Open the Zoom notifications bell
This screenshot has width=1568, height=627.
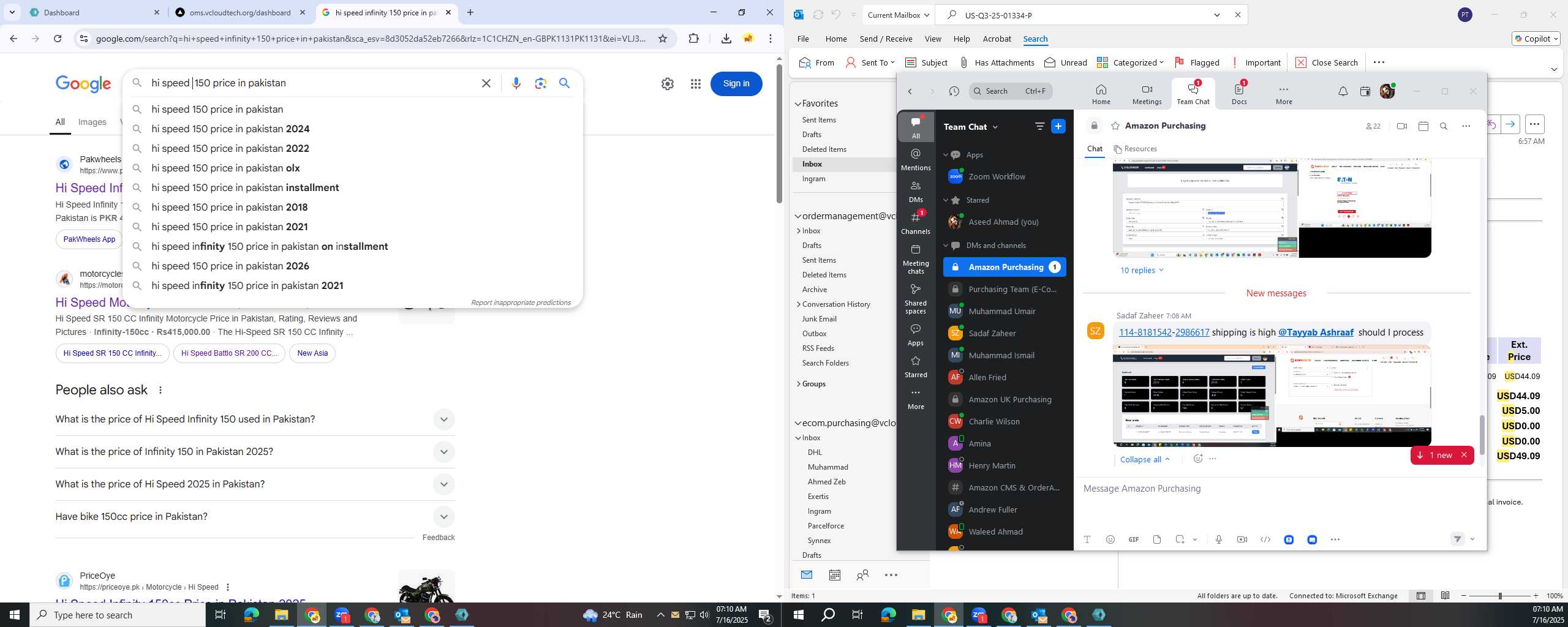click(x=1343, y=91)
